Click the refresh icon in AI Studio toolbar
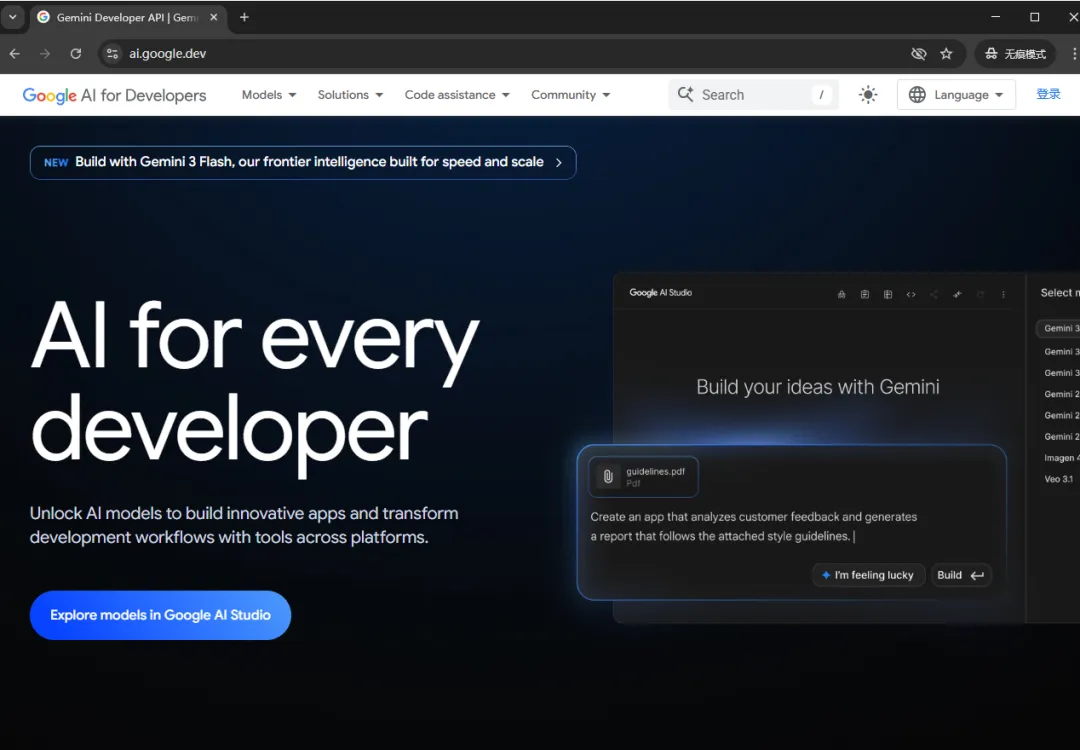 point(980,294)
